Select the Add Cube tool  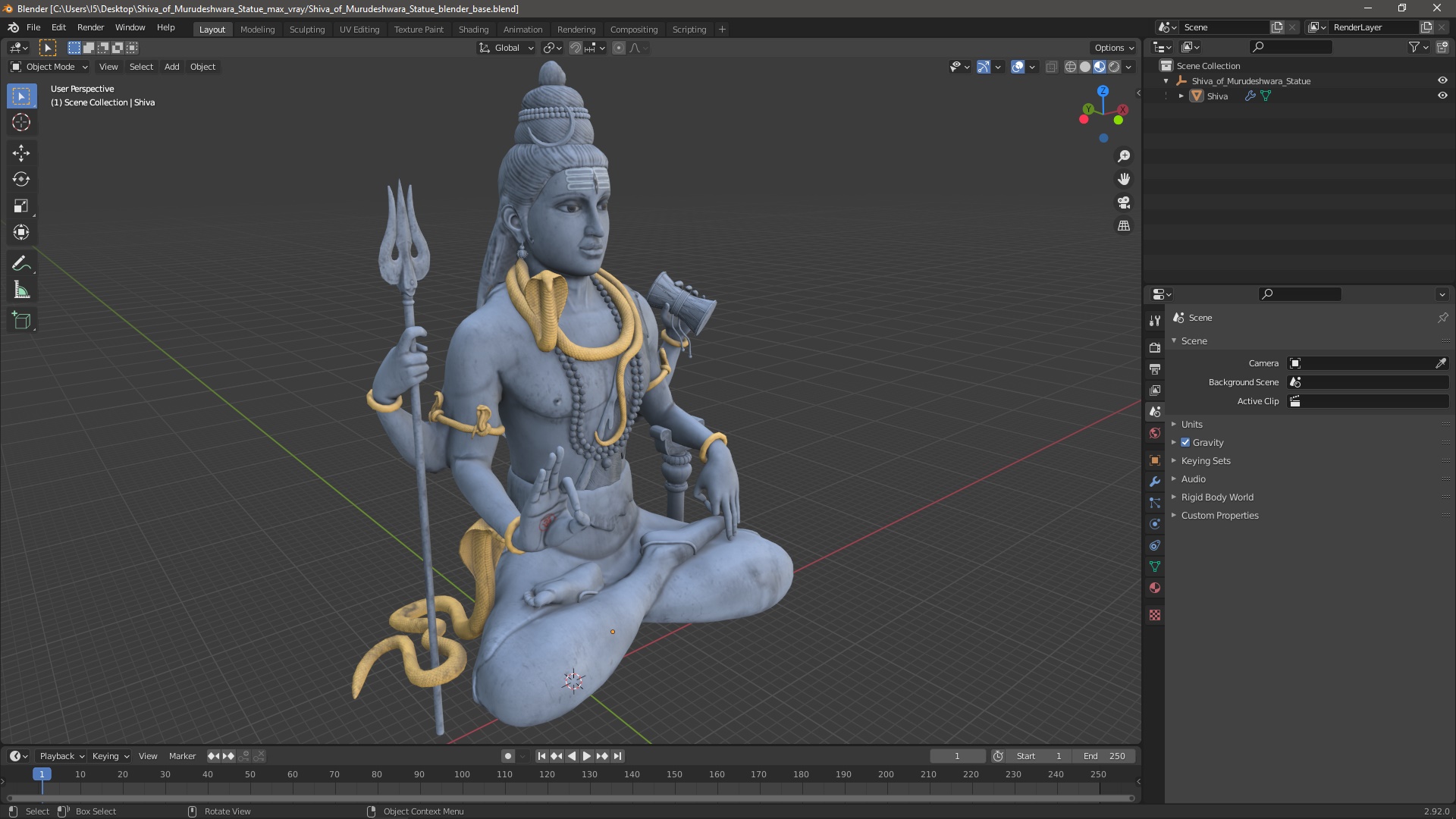coord(21,321)
